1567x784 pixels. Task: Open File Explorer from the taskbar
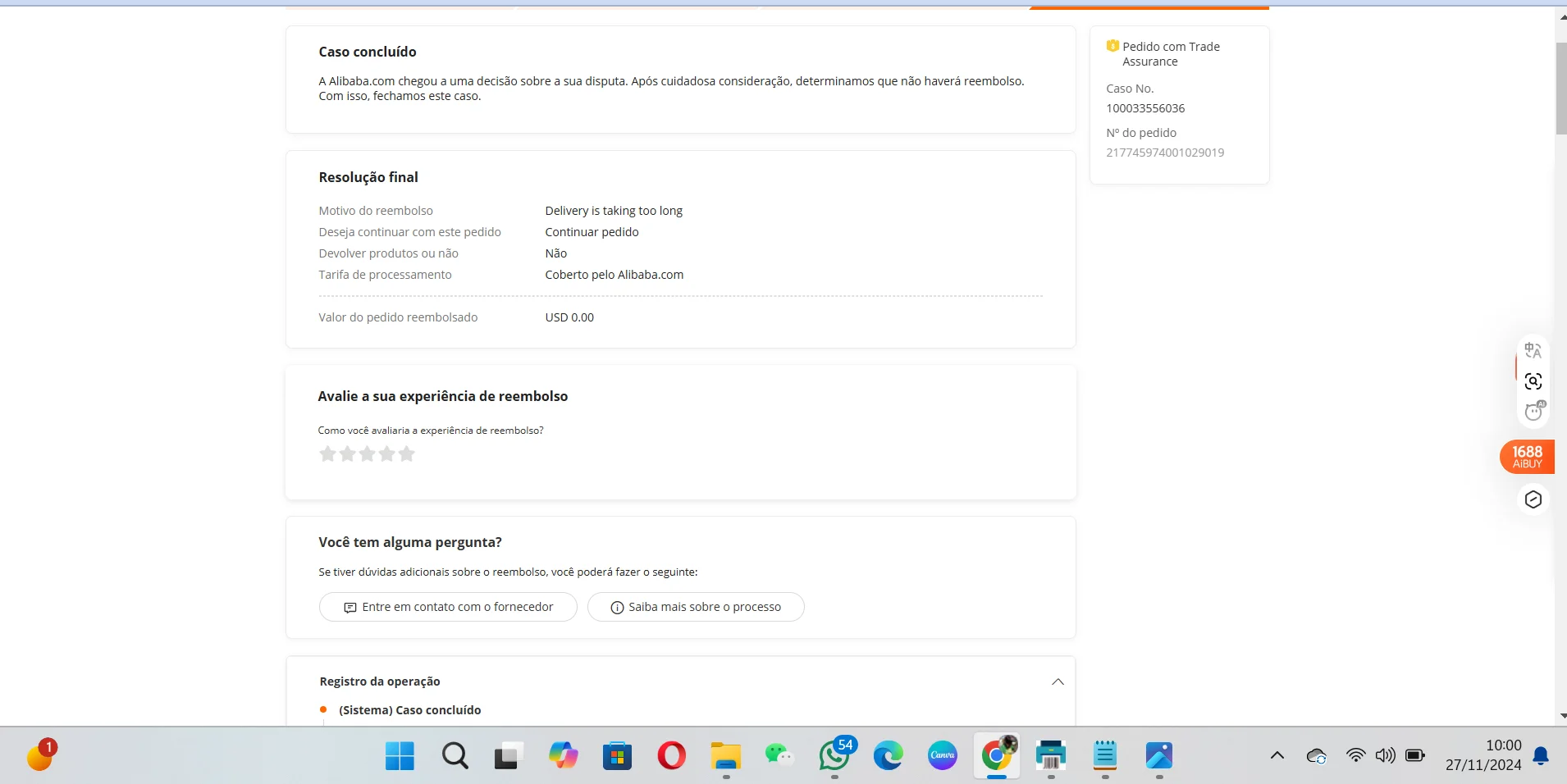click(x=725, y=755)
